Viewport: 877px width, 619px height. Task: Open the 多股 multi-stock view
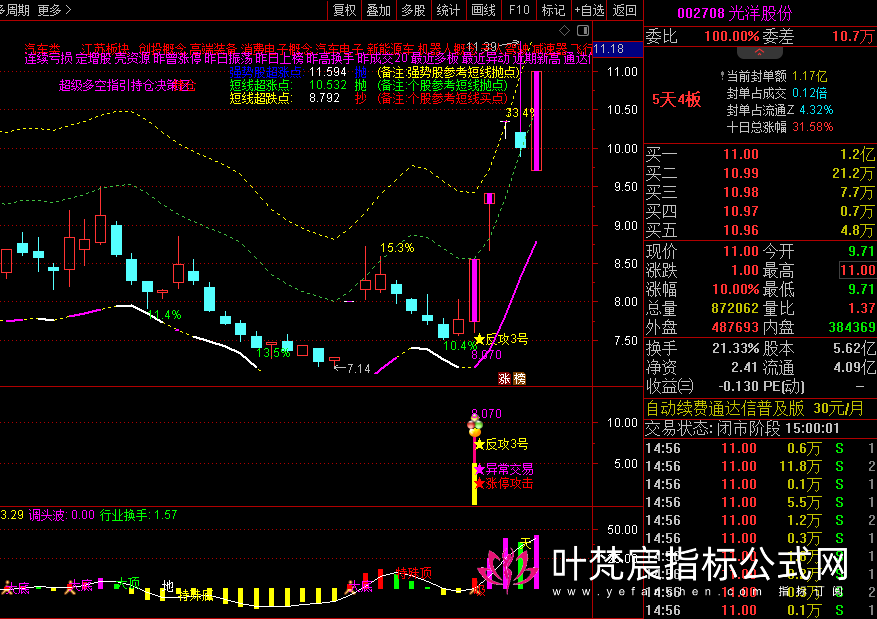pyautogui.click(x=413, y=10)
